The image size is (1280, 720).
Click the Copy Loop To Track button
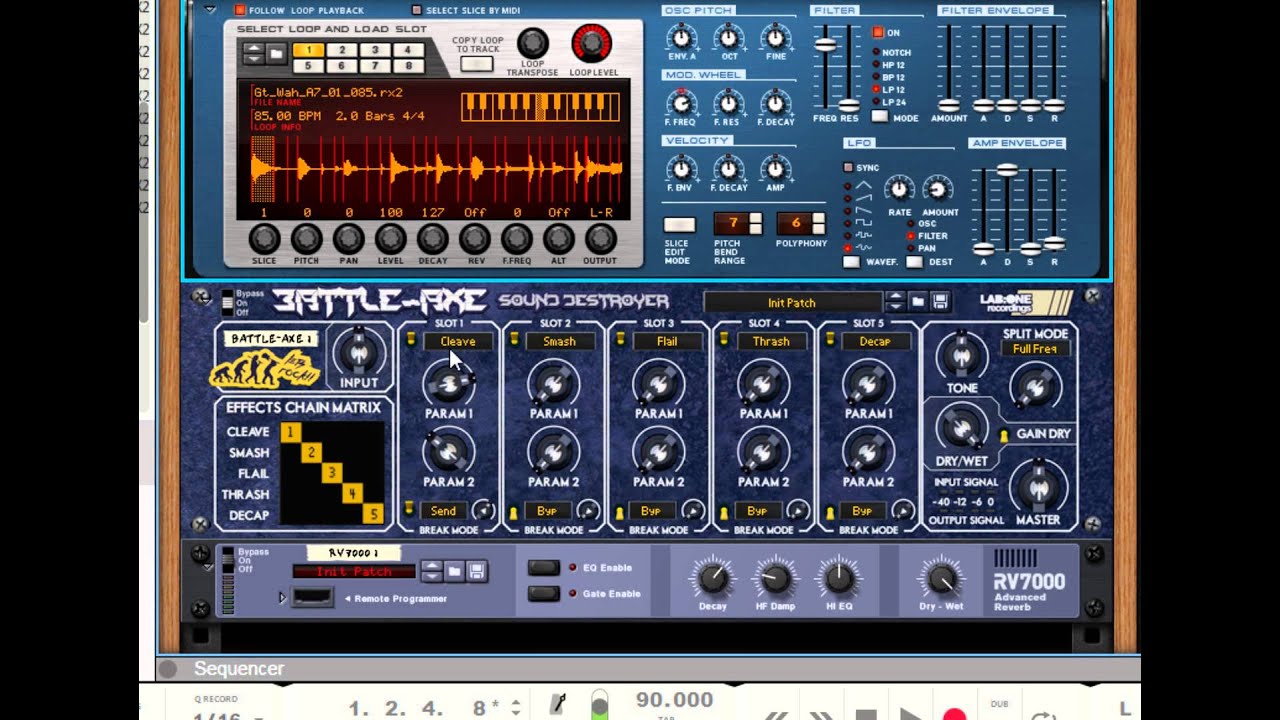[477, 64]
